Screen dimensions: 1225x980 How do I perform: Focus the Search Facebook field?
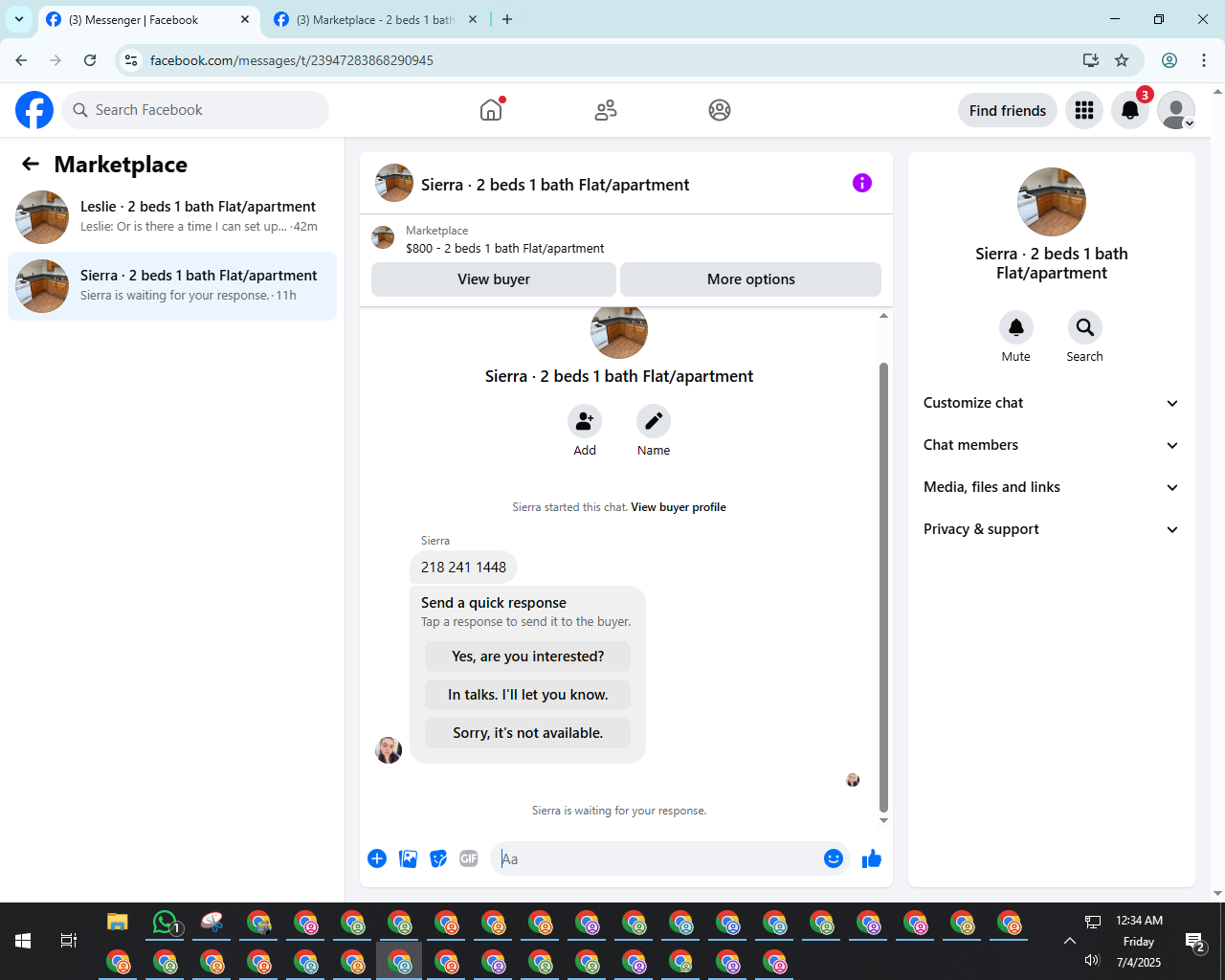[195, 110]
